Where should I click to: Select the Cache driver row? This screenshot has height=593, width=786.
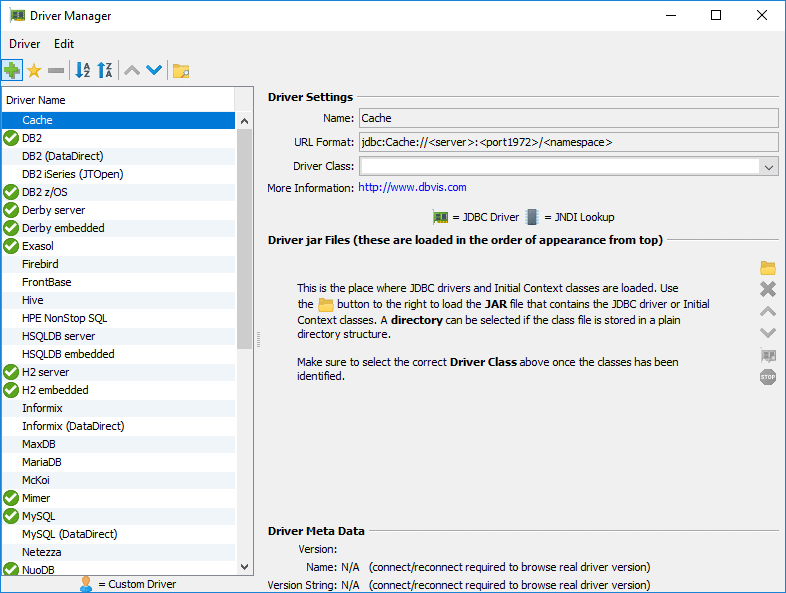click(x=118, y=120)
